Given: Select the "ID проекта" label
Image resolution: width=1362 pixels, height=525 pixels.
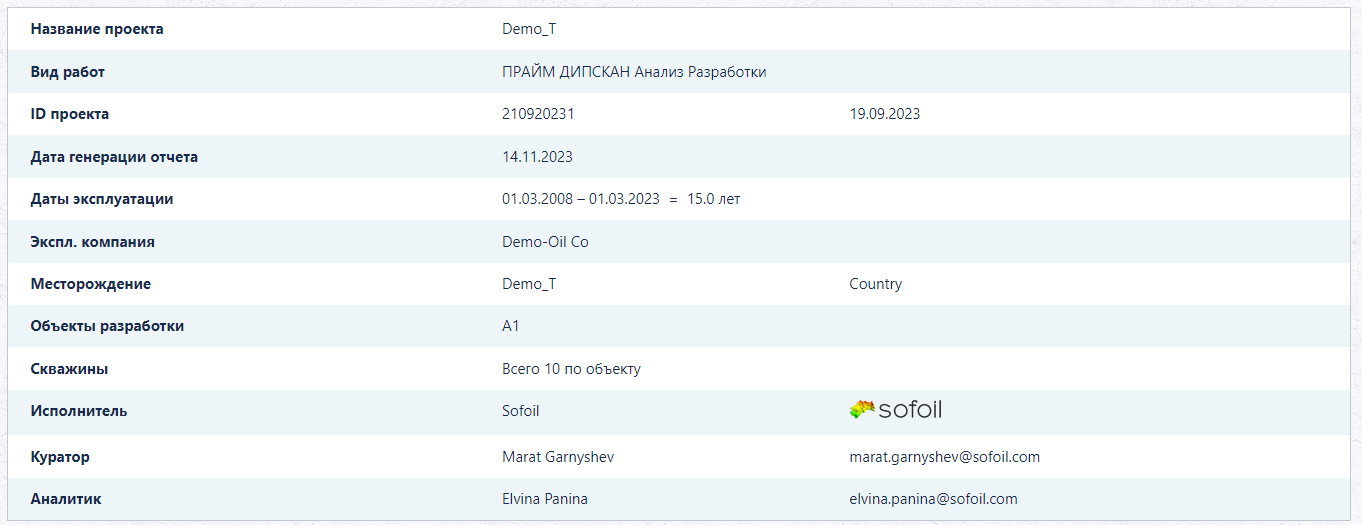Looking at the screenshot, I should click(x=70, y=114).
